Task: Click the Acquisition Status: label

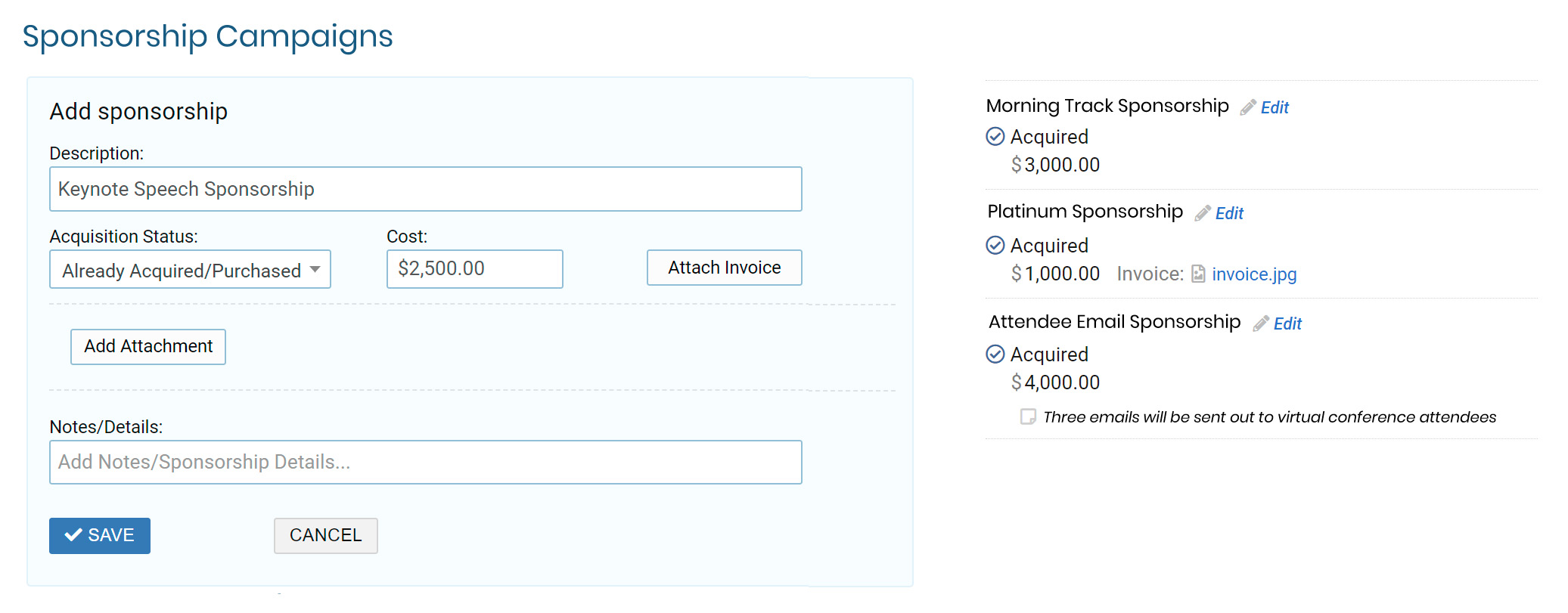Action: tap(124, 237)
